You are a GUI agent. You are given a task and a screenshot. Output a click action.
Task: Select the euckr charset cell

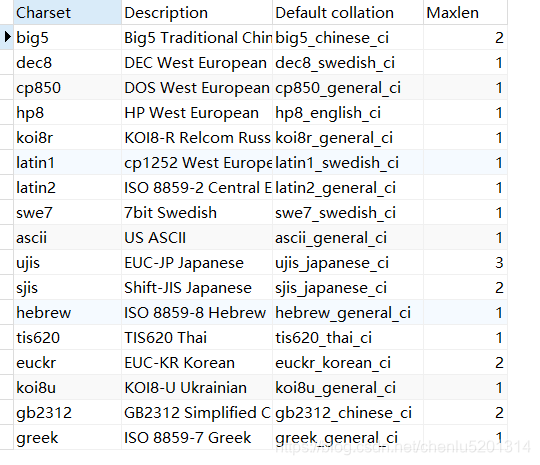coord(68,362)
